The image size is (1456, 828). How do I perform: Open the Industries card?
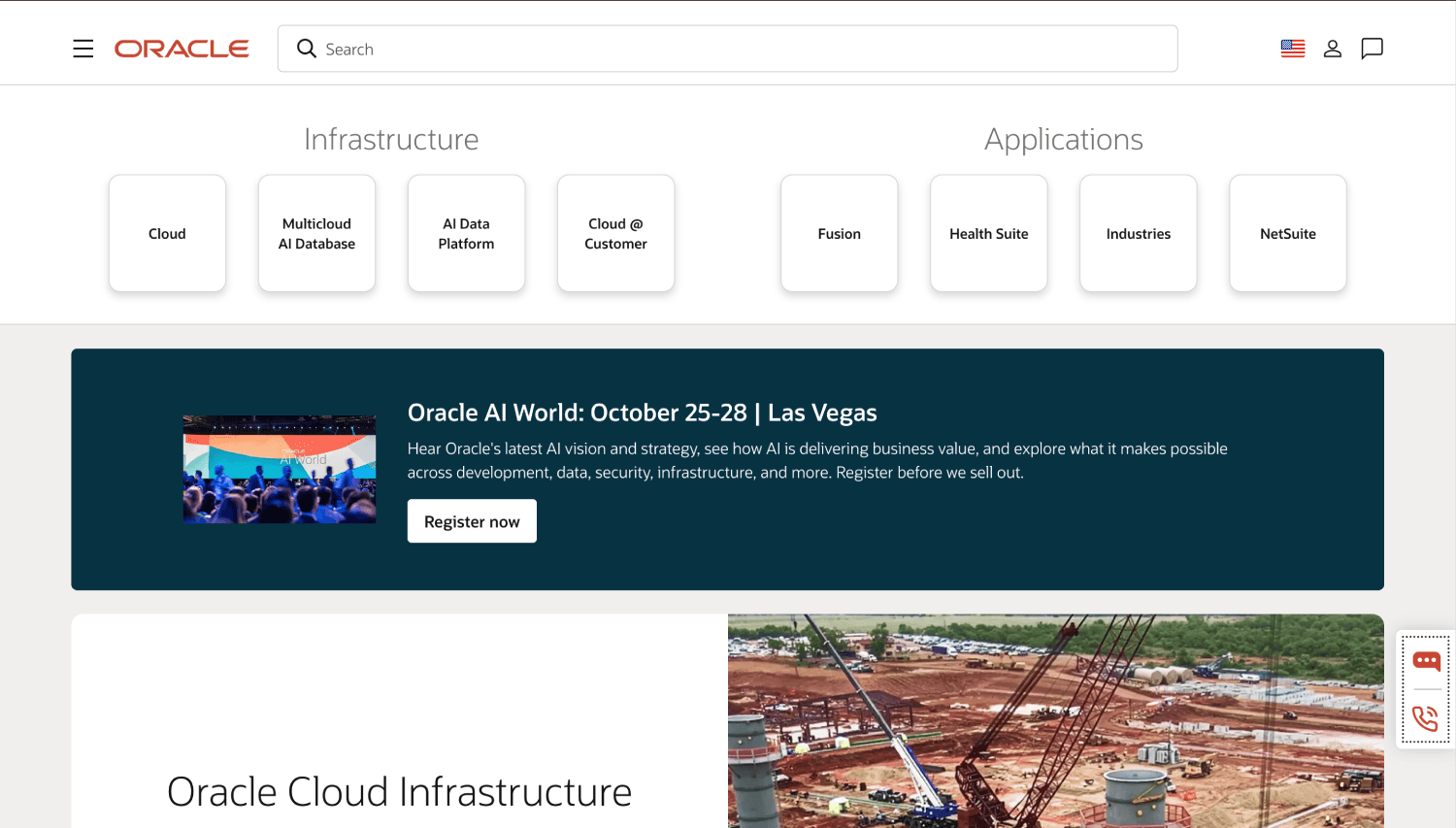(1139, 233)
